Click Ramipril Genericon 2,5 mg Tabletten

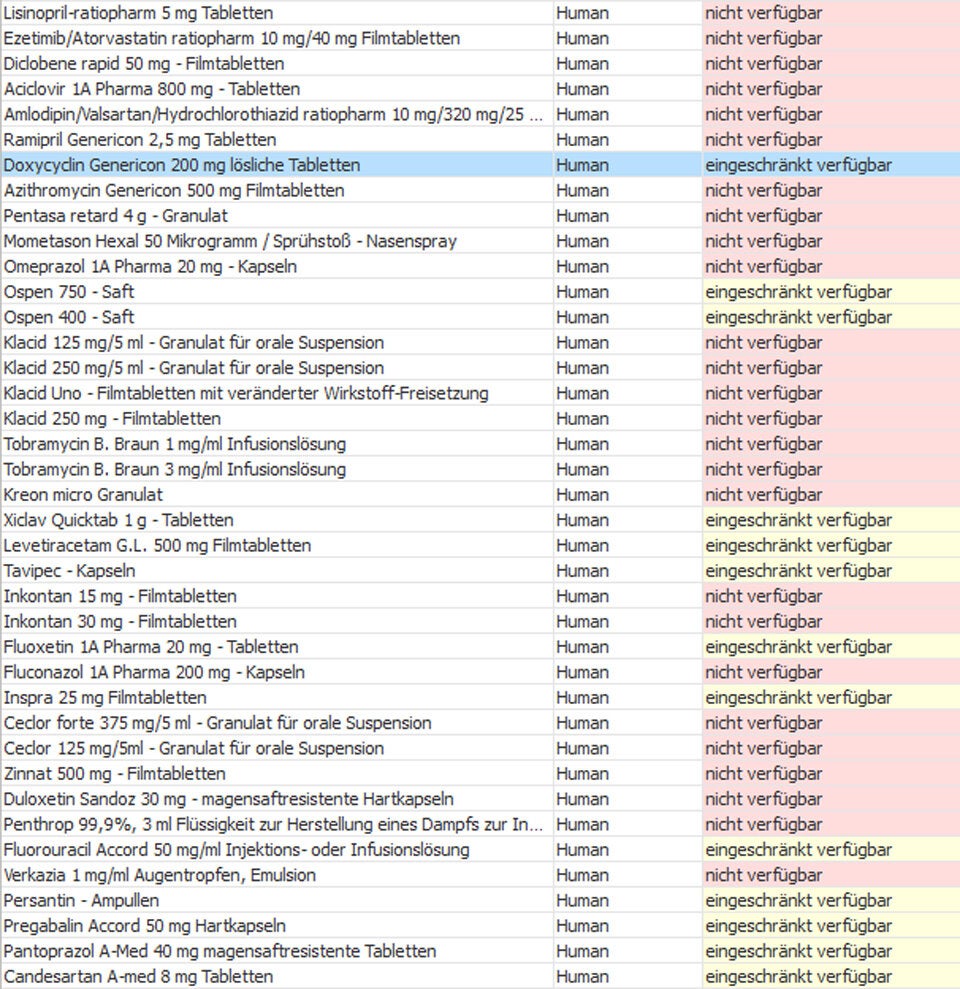140,140
